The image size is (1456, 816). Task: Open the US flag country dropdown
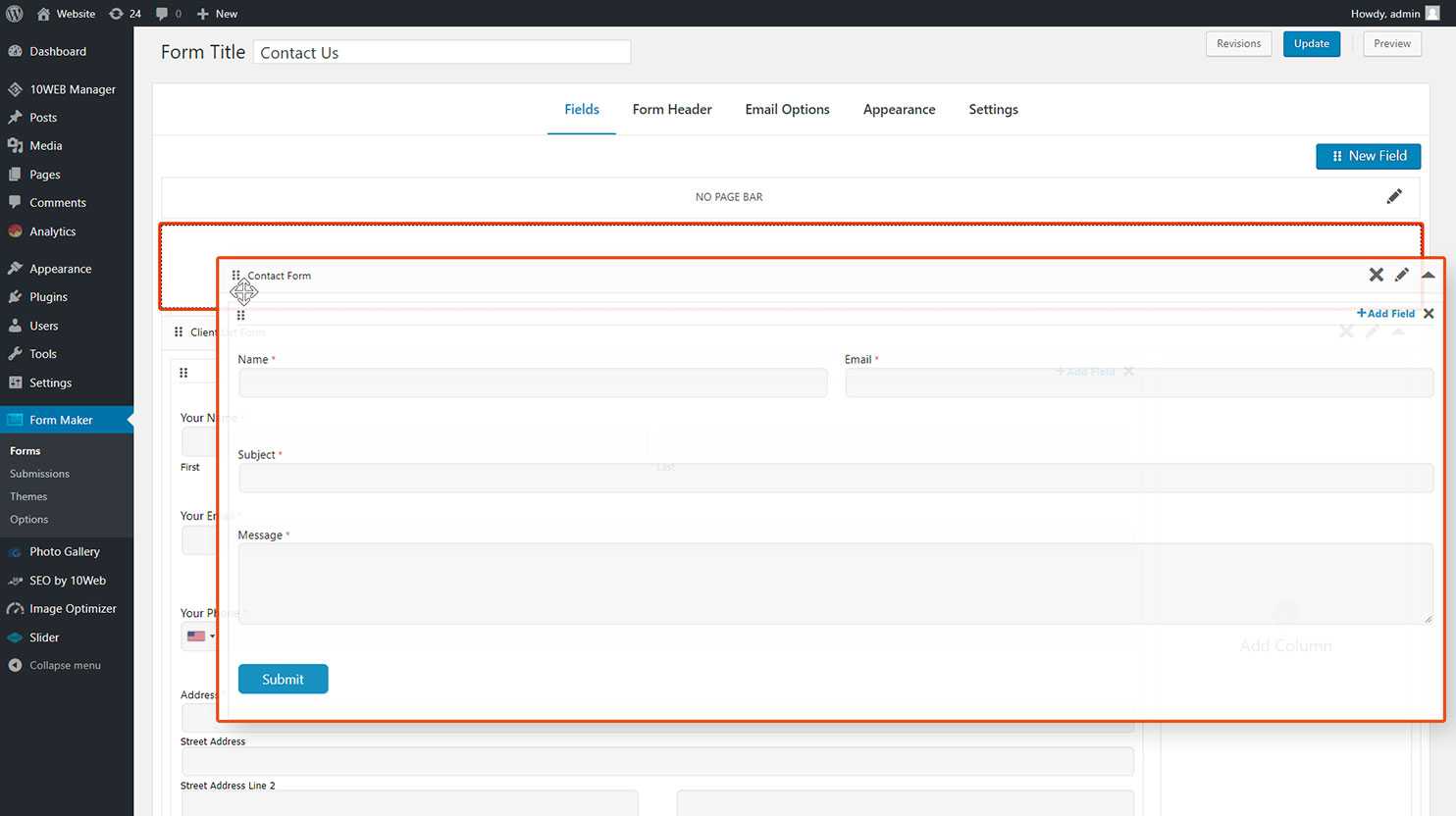(199, 637)
